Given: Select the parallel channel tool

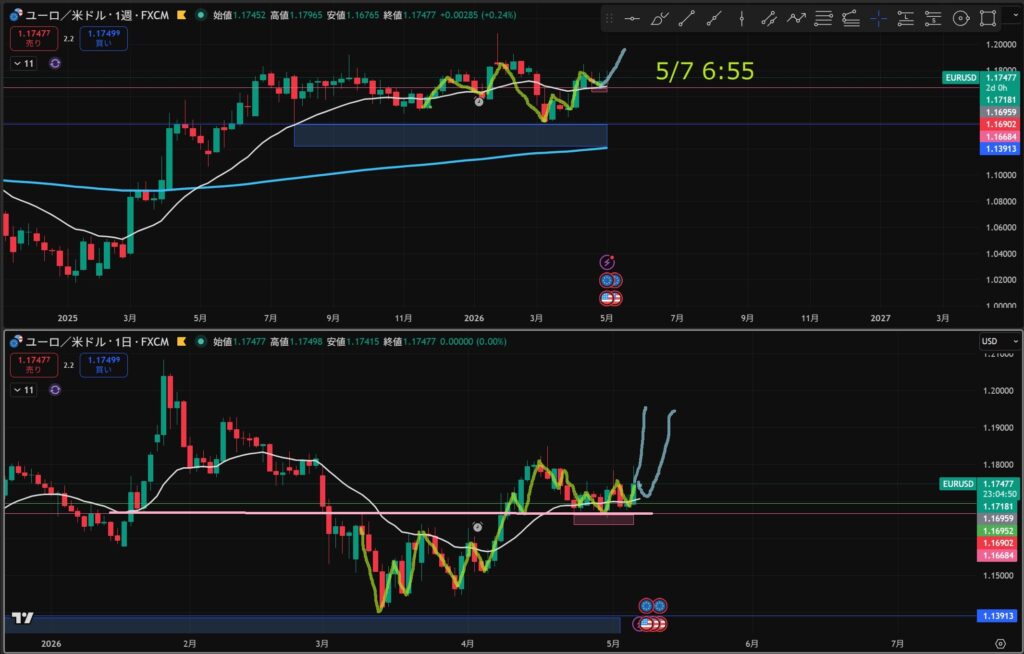Looking at the screenshot, I should 769,19.
